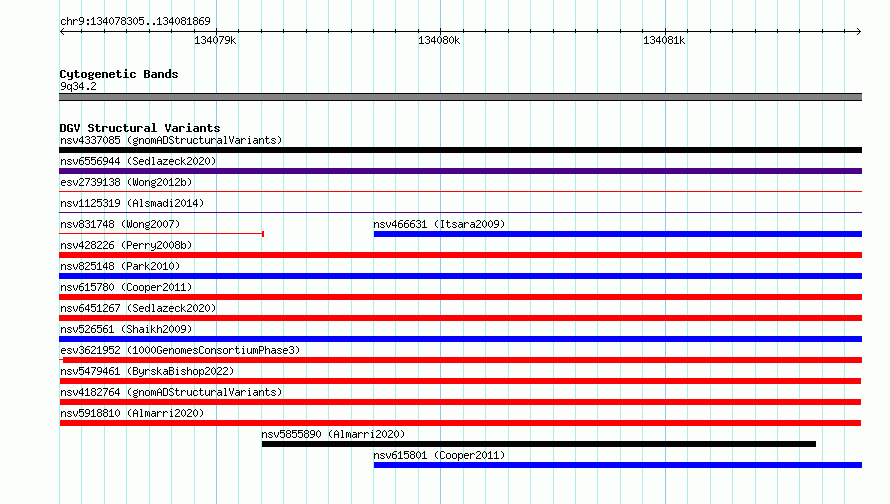Click the nsv6451267 (Sedlazeck2020) label

click(x=138, y=308)
